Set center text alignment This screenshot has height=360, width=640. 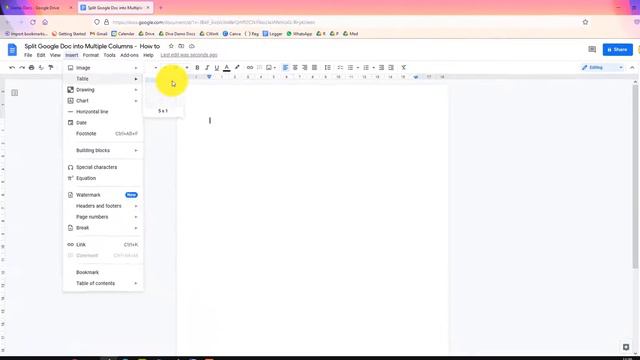coord(295,67)
